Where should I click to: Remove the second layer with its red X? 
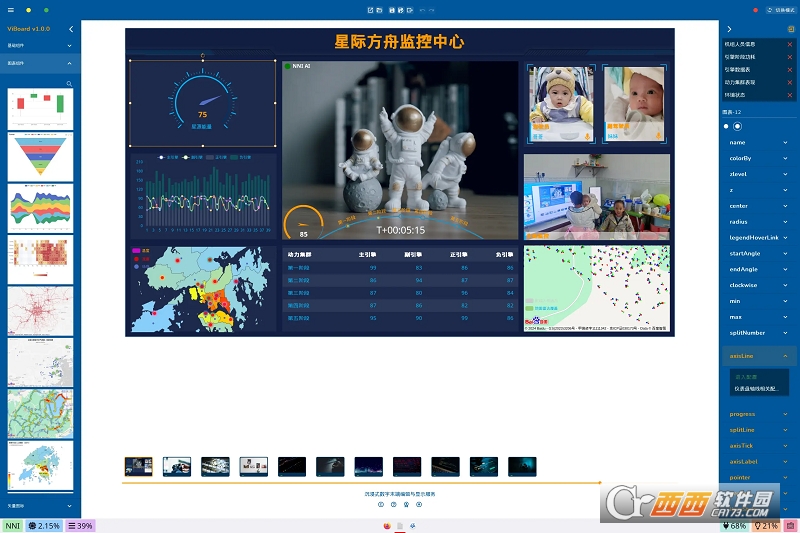[790, 57]
